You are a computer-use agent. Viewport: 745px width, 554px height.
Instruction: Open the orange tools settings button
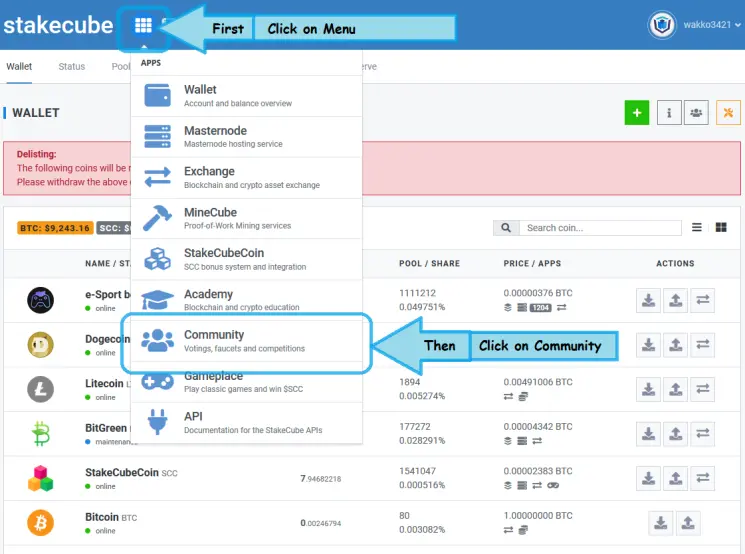click(x=728, y=113)
